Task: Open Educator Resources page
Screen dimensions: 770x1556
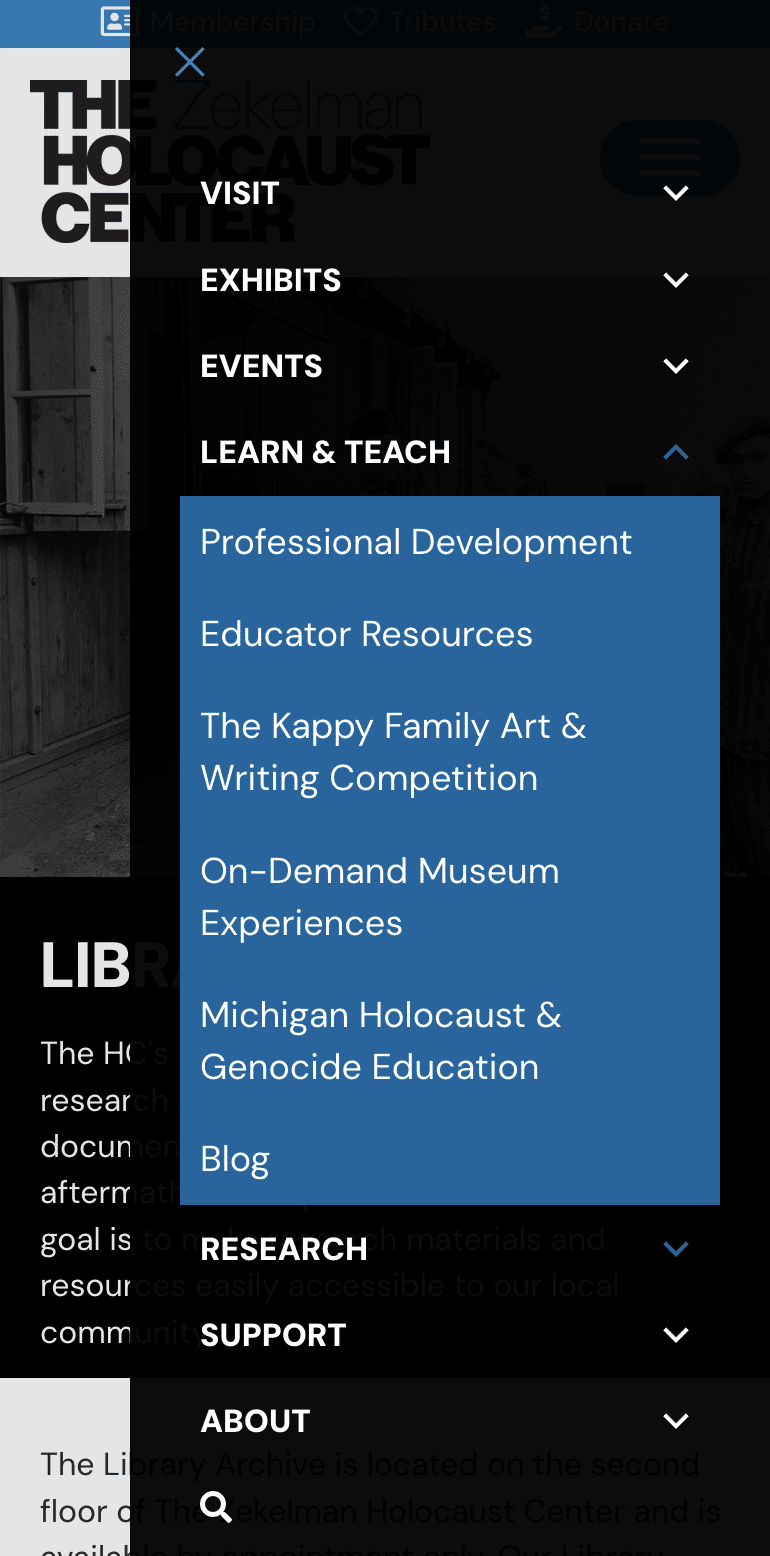Action: (x=366, y=634)
